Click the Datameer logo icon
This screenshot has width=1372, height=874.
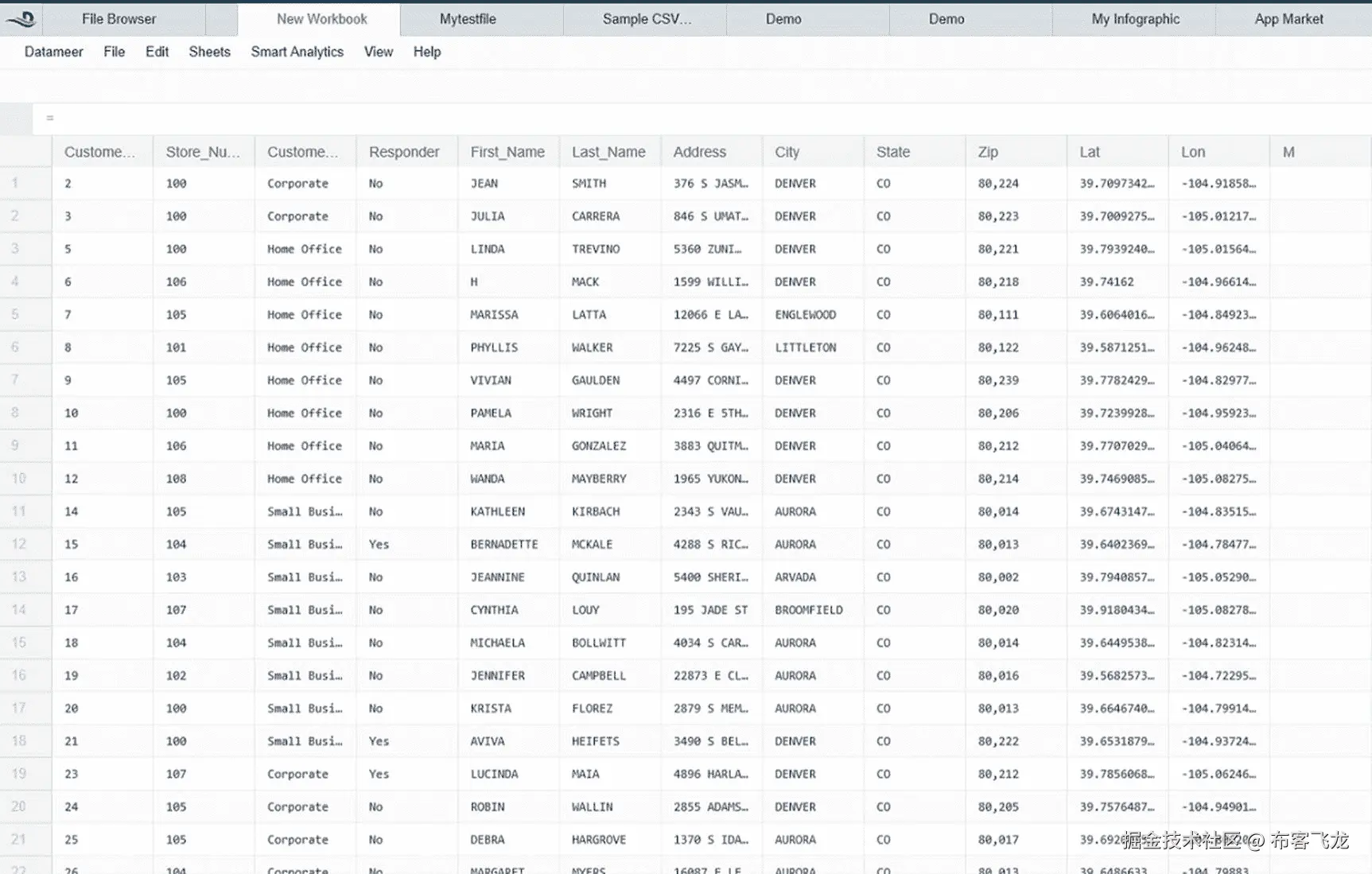tap(21, 19)
